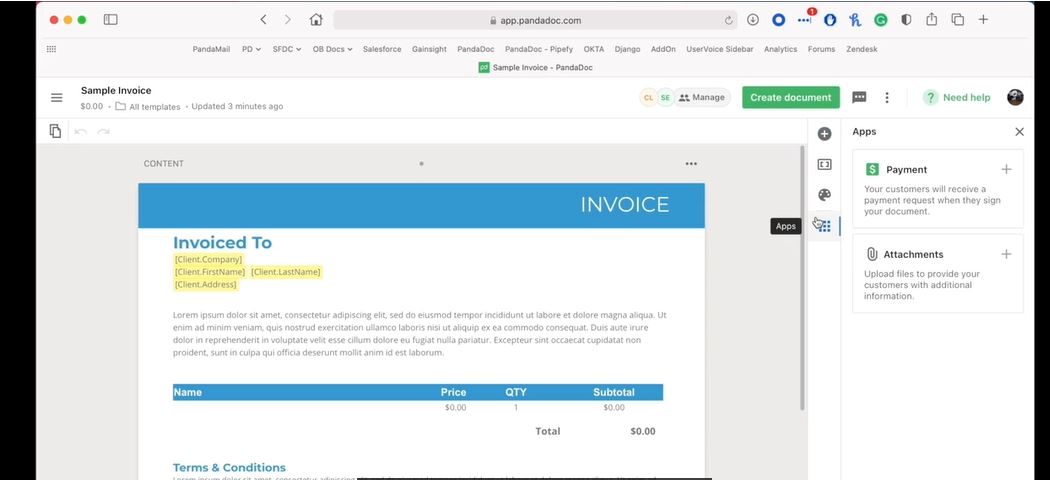Click the Subtotal column header
This screenshot has height=480, width=1050.
pos(613,392)
